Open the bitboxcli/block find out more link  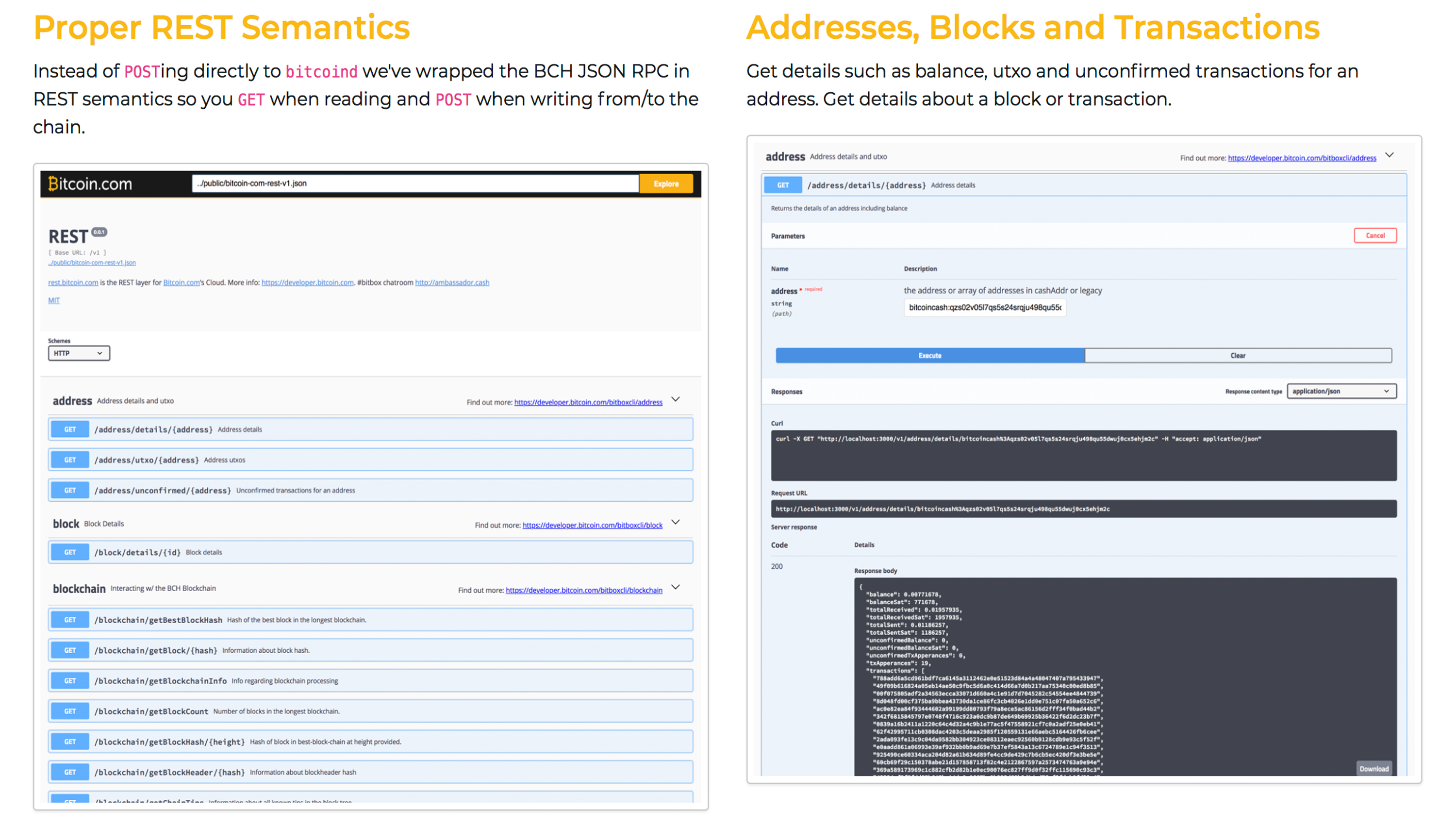pyautogui.click(x=592, y=525)
